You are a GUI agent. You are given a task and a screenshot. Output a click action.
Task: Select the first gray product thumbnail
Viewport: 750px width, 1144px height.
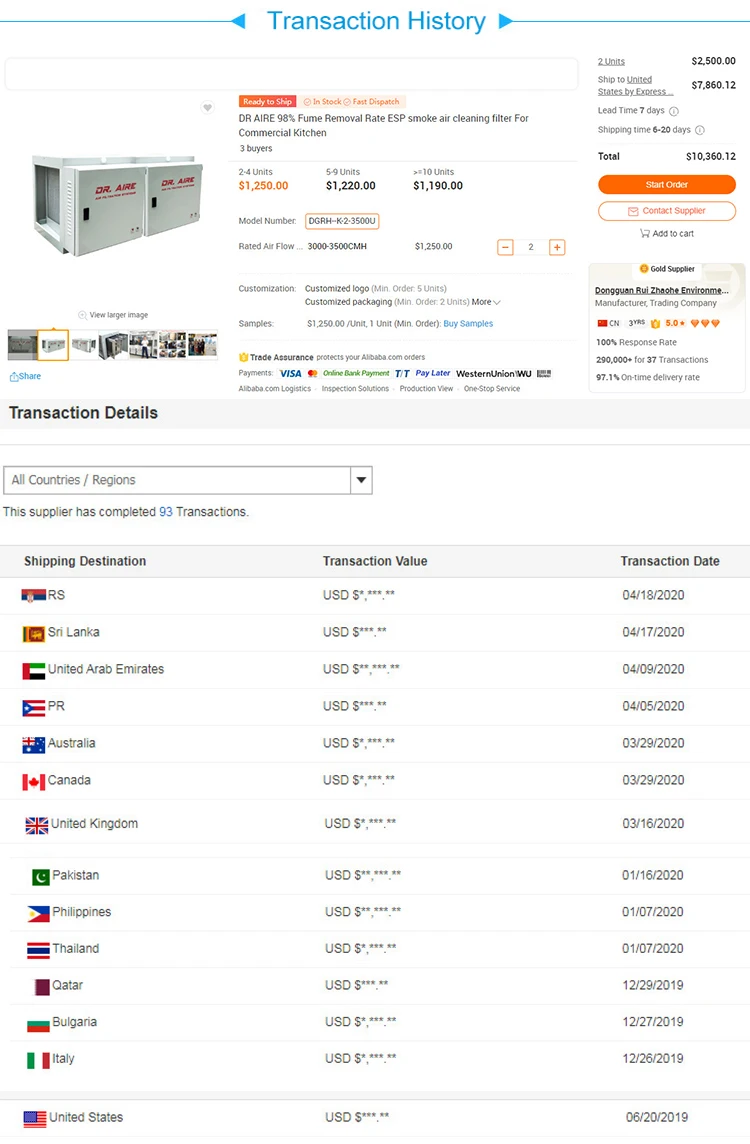[23, 344]
